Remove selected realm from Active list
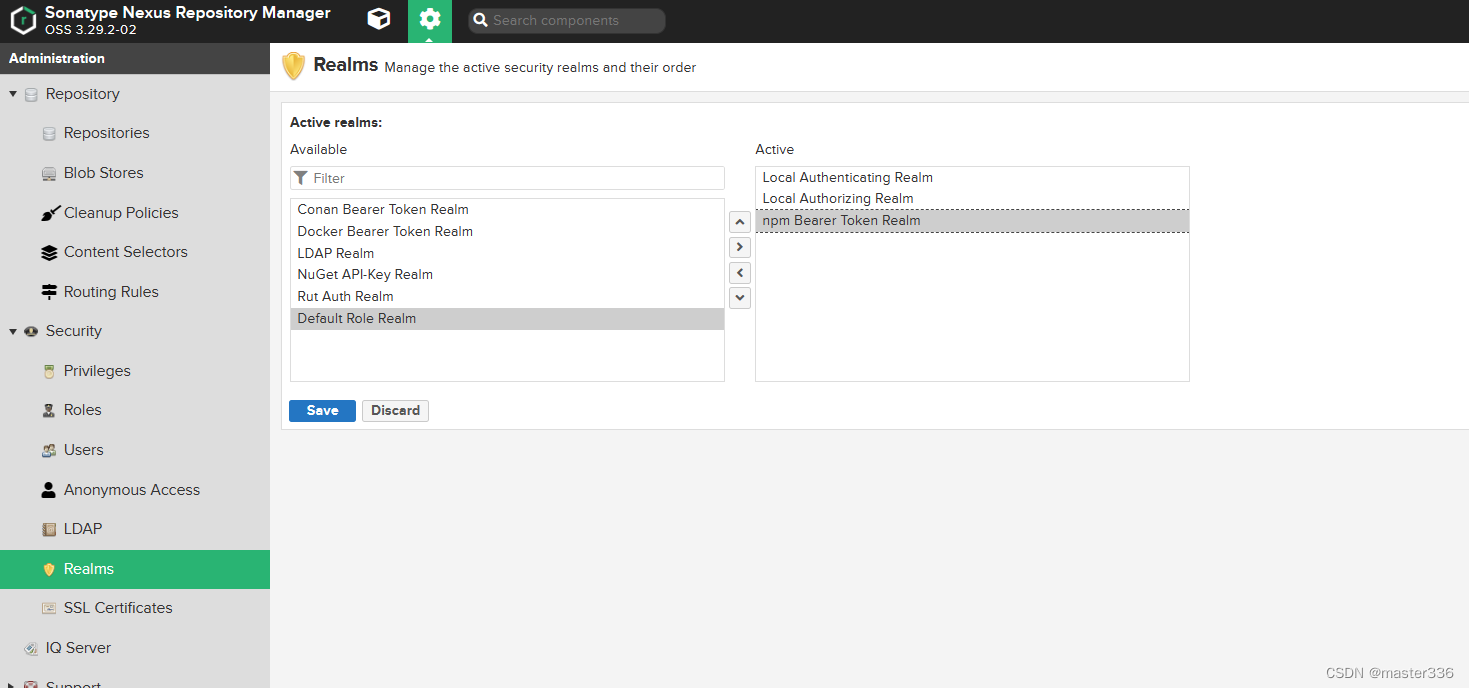The width and height of the screenshot is (1469, 688). tap(740, 272)
